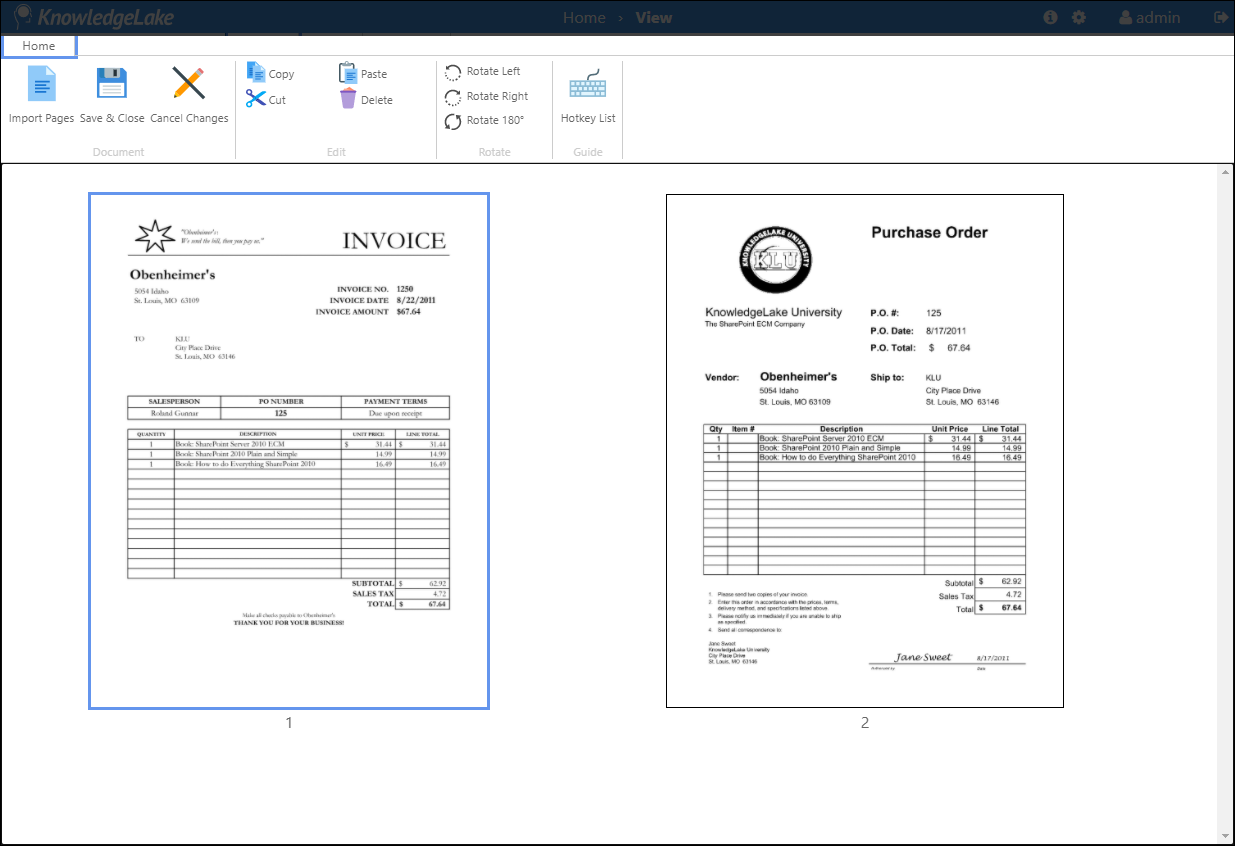Click the Guide group label

587,152
